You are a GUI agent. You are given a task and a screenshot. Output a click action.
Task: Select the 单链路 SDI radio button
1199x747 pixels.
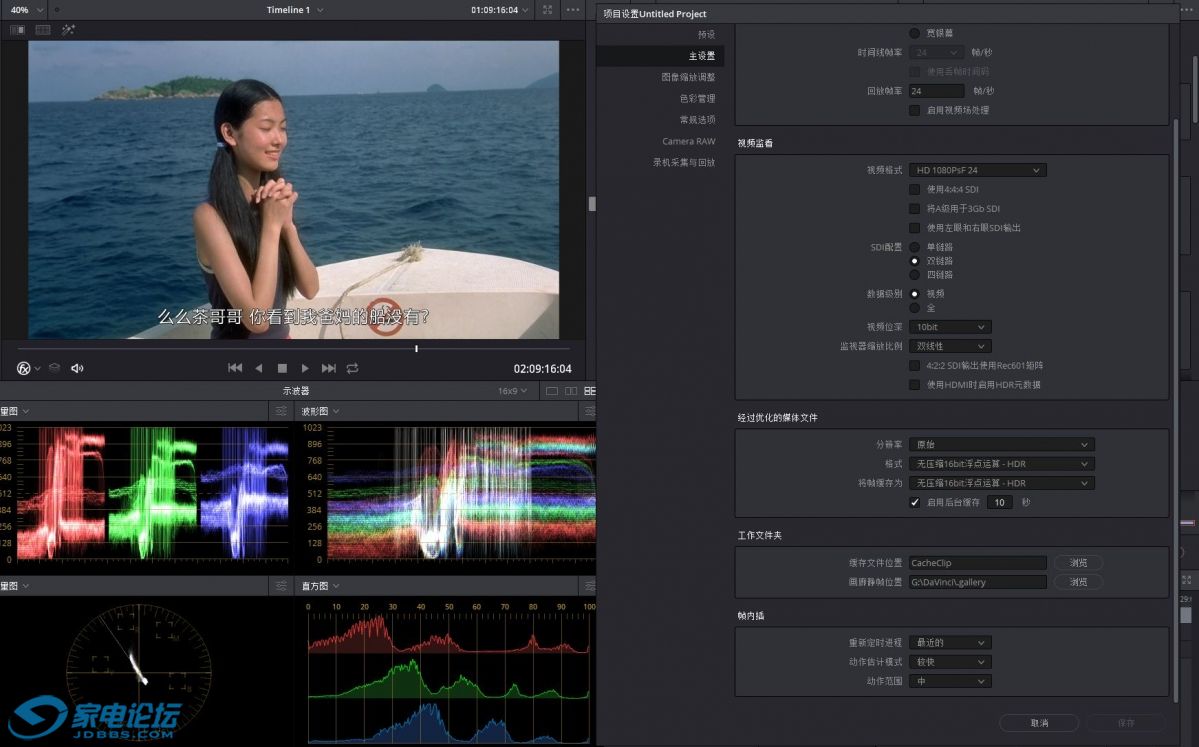914,247
